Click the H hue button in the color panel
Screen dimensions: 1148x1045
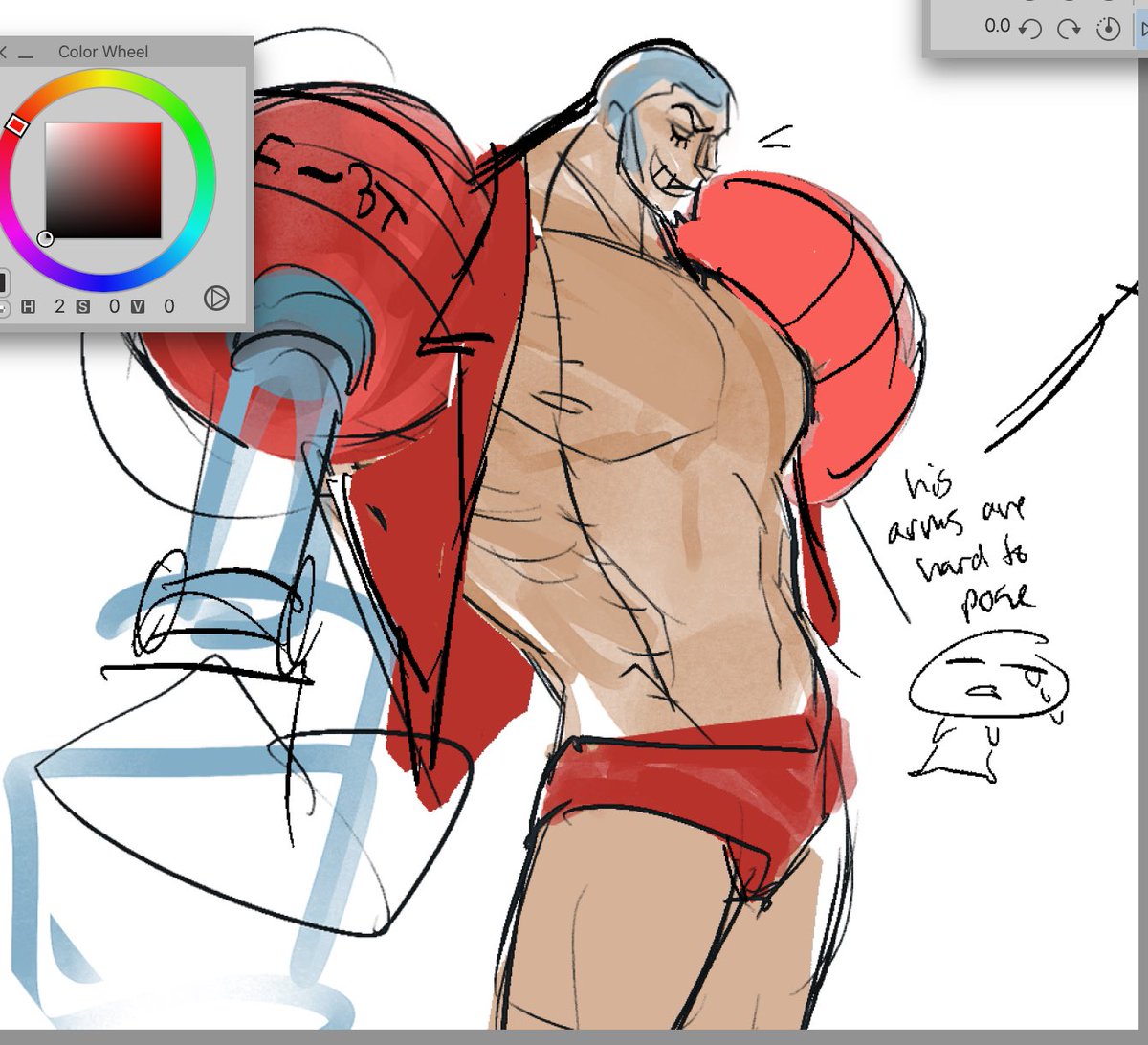coord(27,304)
